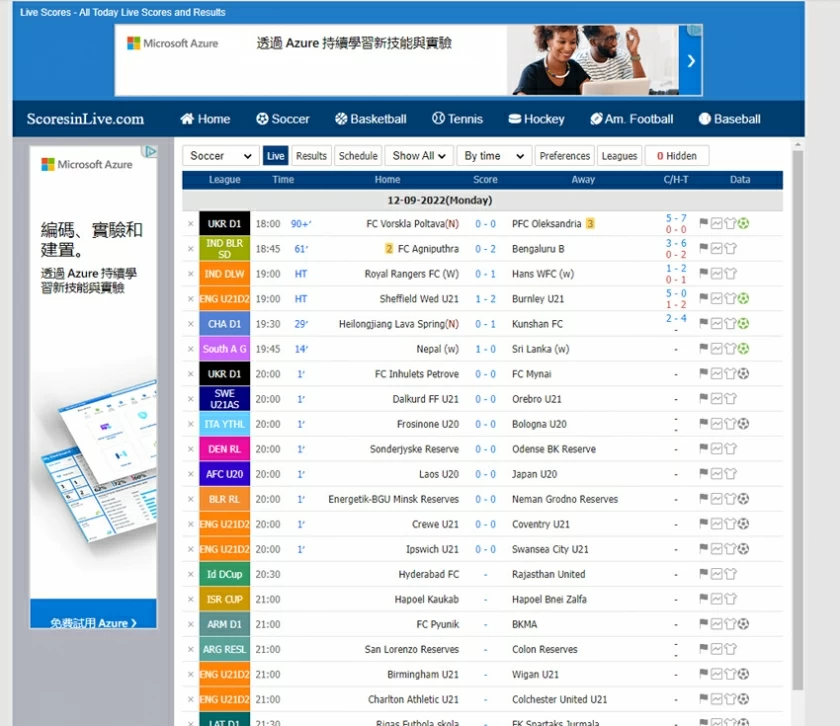The image size is (840, 726).
Task: Click the jersey icon in the Laos U20 row
Action: point(730,474)
